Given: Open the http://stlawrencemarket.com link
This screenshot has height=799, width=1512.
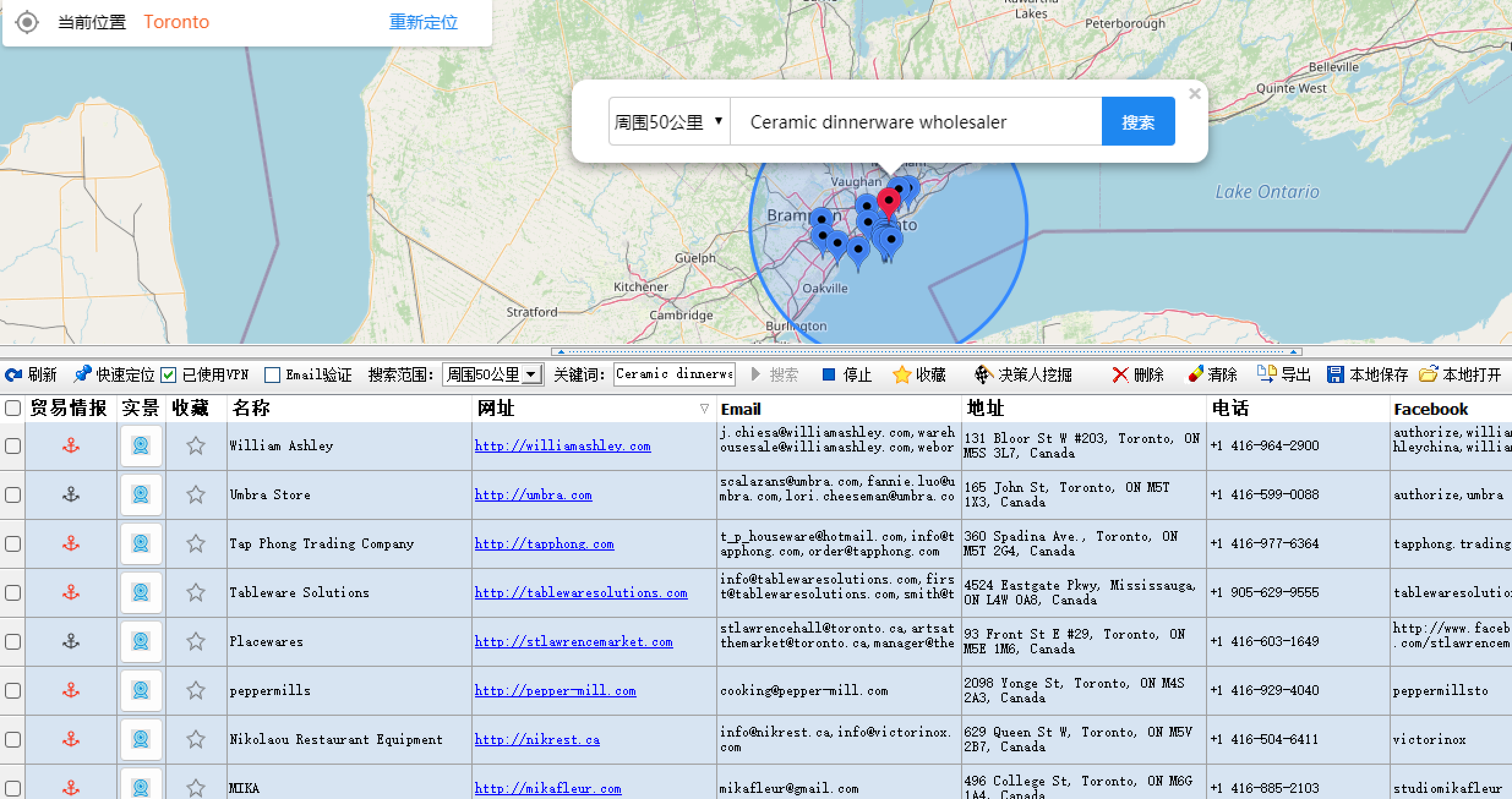Looking at the screenshot, I should (x=574, y=642).
